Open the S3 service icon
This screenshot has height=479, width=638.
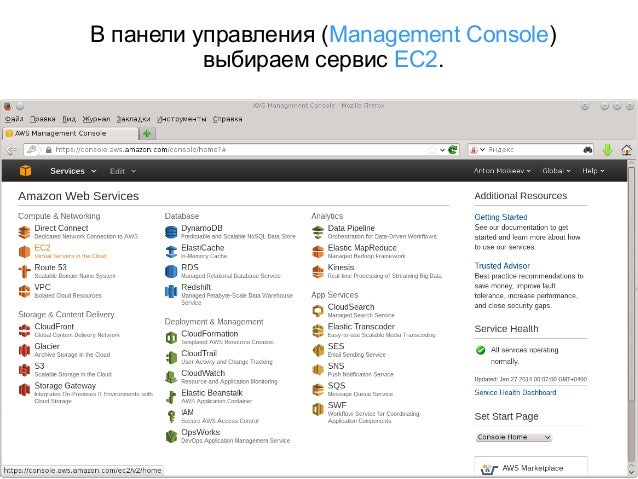(24, 370)
